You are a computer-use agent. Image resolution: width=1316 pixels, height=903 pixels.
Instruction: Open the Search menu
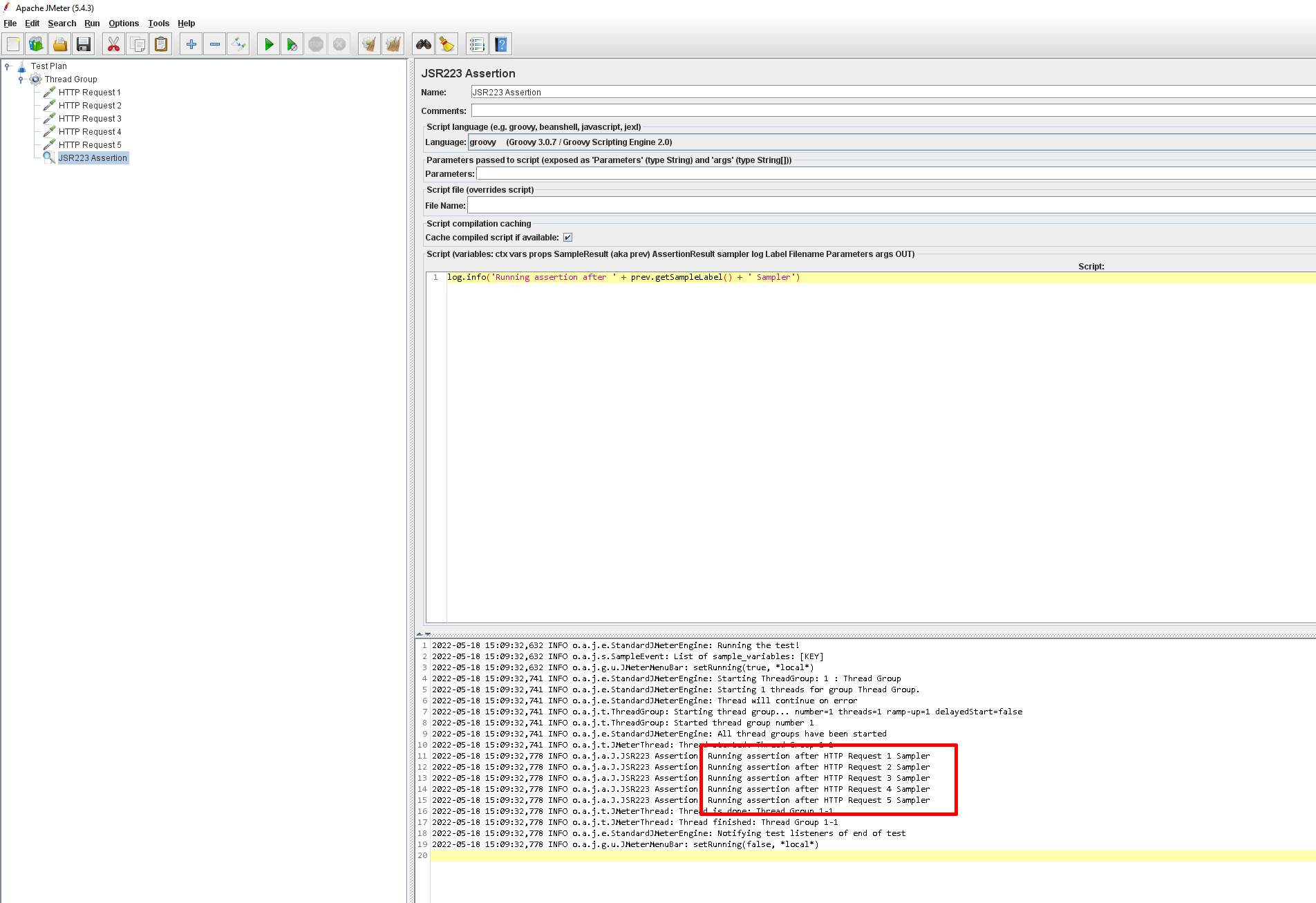click(62, 23)
